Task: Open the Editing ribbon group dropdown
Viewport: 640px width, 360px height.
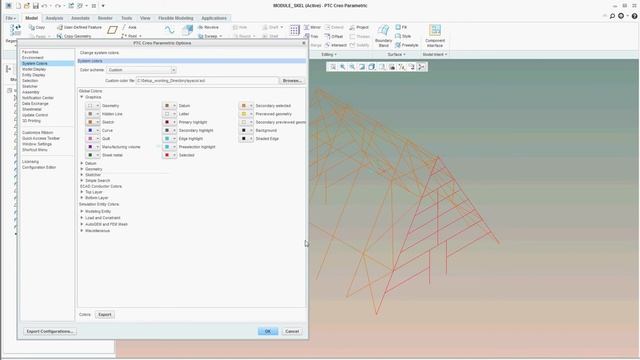Action: click(329, 54)
